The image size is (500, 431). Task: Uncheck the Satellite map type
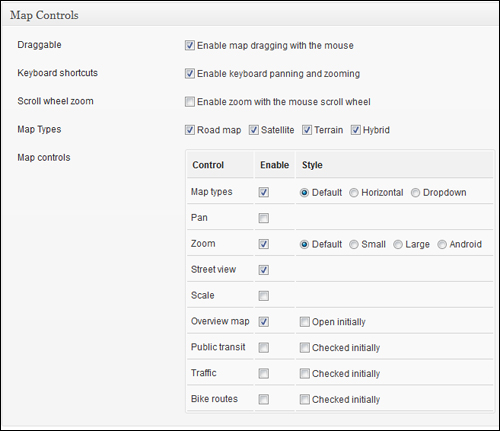pos(254,130)
